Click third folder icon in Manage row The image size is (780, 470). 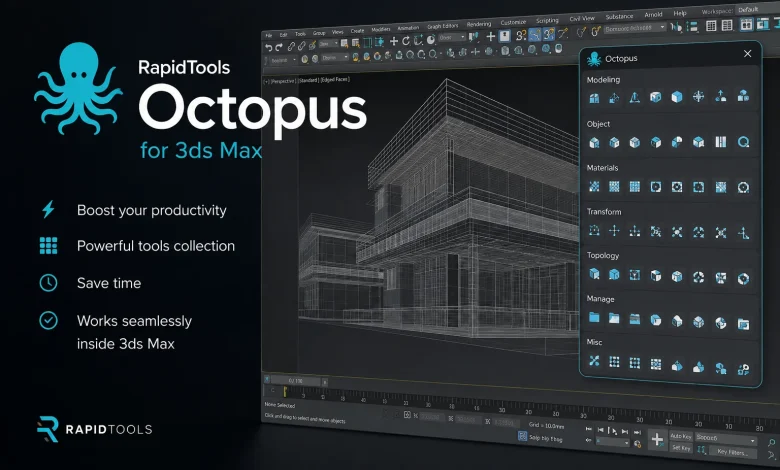point(635,319)
